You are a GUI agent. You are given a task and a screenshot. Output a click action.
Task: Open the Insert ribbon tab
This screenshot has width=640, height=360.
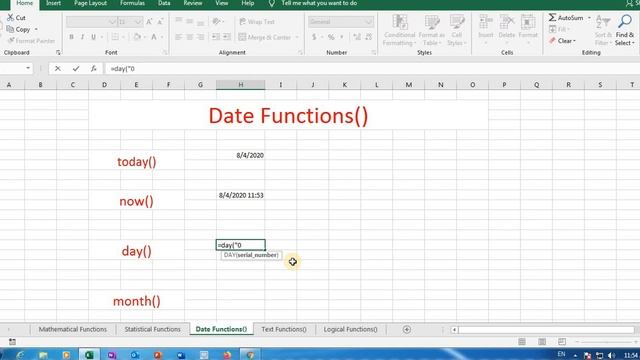click(53, 3)
